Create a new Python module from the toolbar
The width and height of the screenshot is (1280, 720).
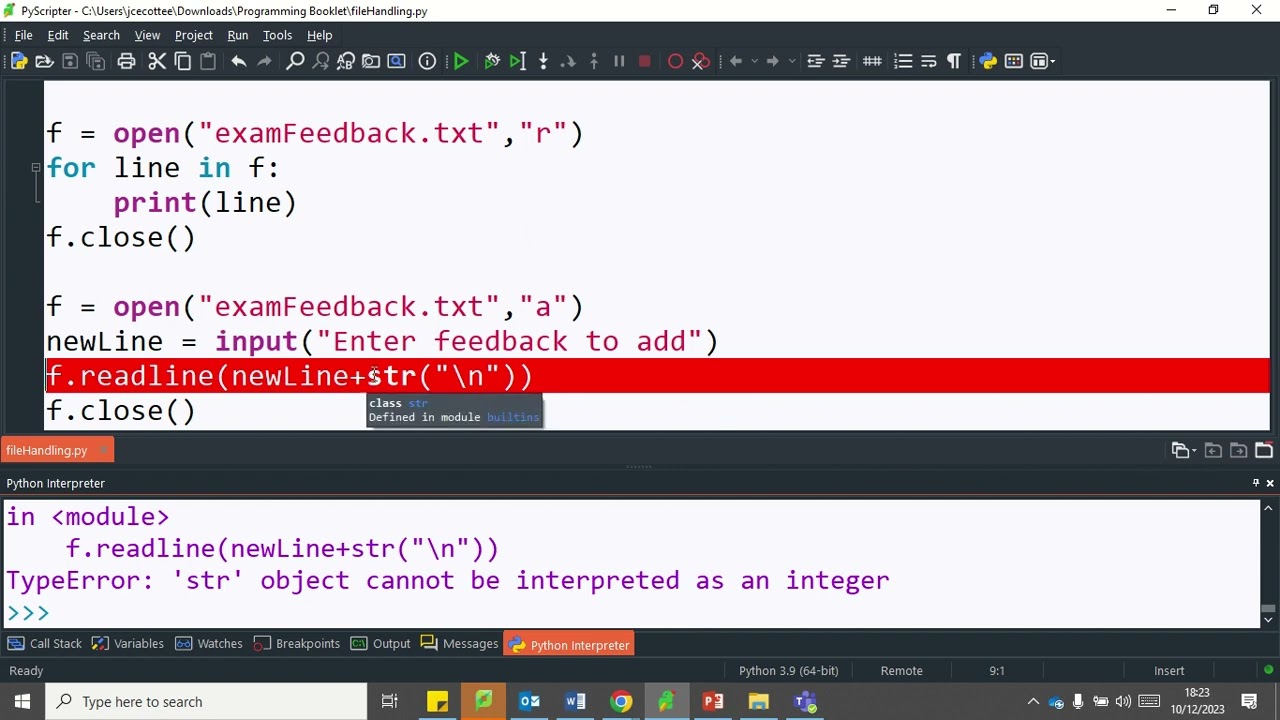tap(19, 61)
